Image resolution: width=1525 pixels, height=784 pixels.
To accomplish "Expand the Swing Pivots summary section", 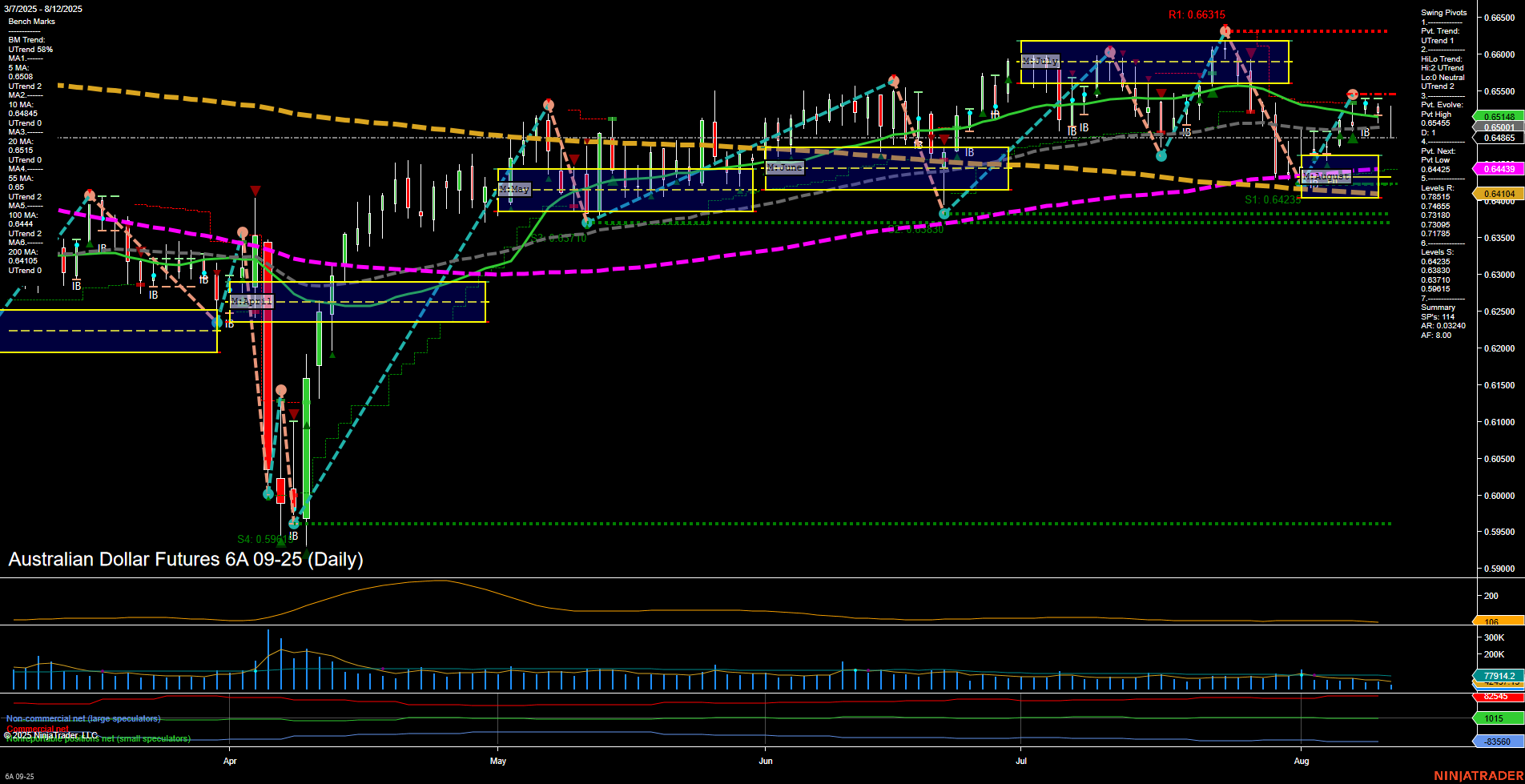I will click(x=1444, y=12).
